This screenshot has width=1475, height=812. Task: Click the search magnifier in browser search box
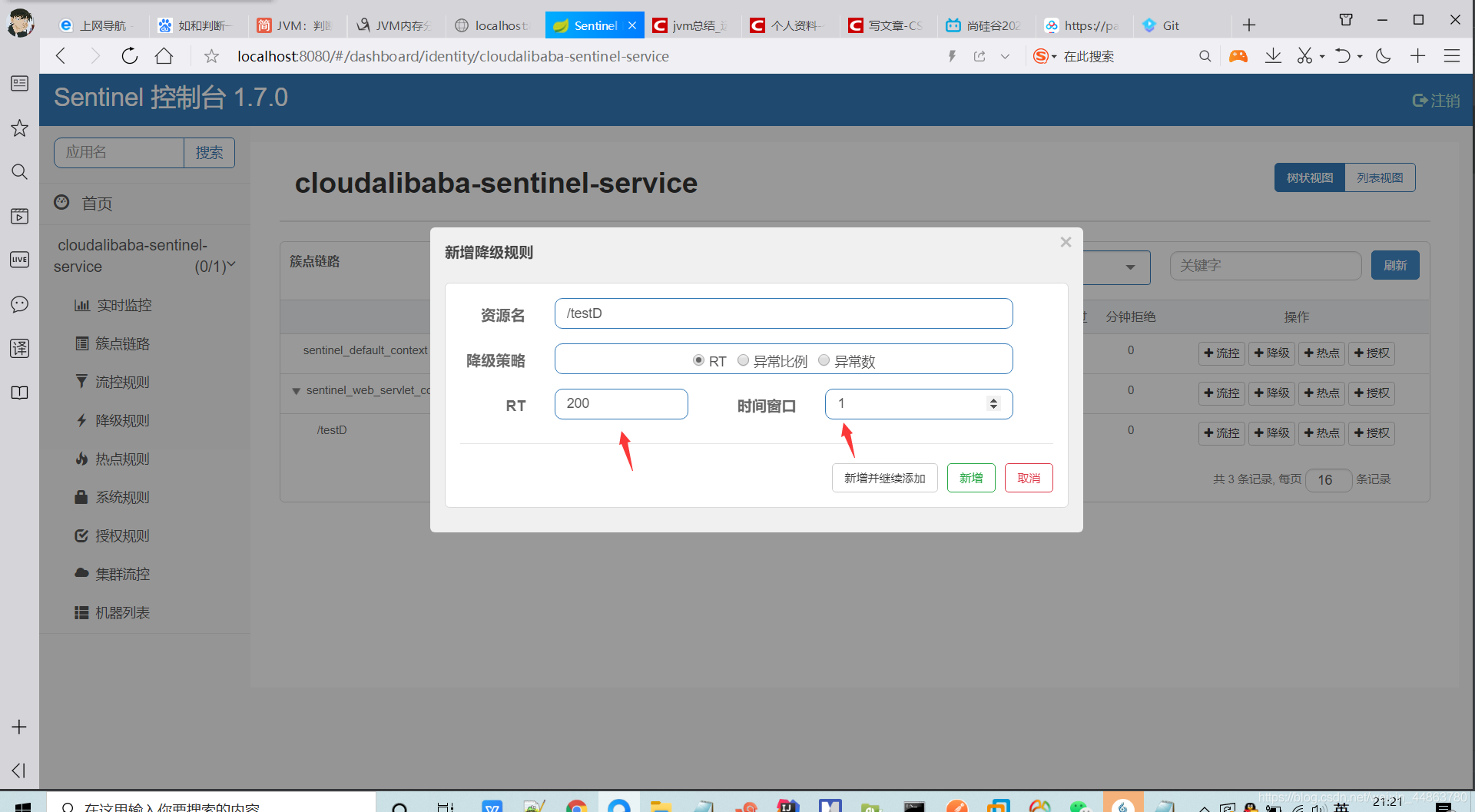coord(1205,56)
